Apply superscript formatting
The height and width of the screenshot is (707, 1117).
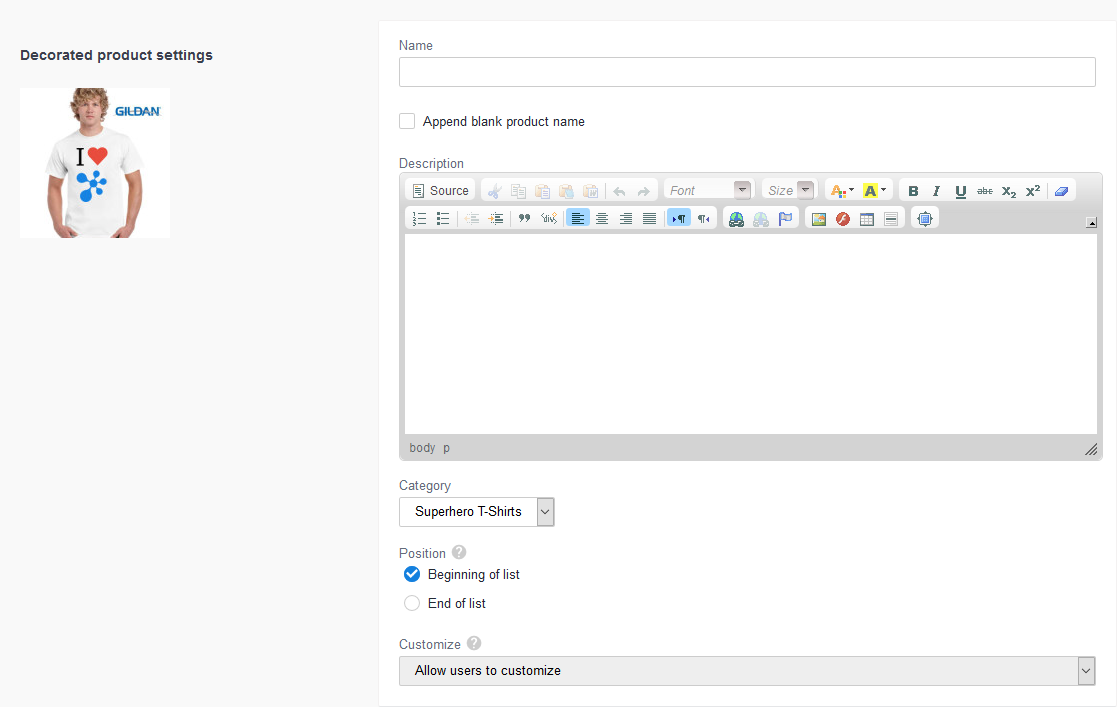(x=1031, y=190)
